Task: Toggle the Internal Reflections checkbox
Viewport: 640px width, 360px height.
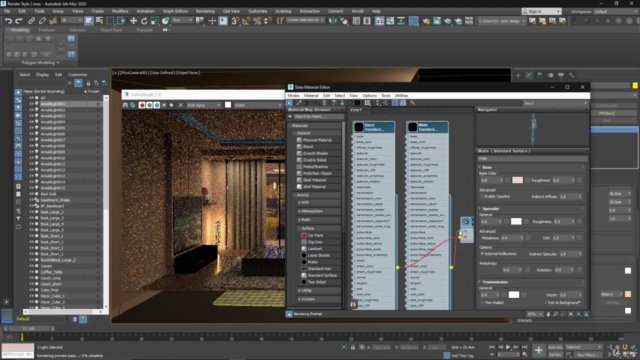Action: (x=482, y=253)
